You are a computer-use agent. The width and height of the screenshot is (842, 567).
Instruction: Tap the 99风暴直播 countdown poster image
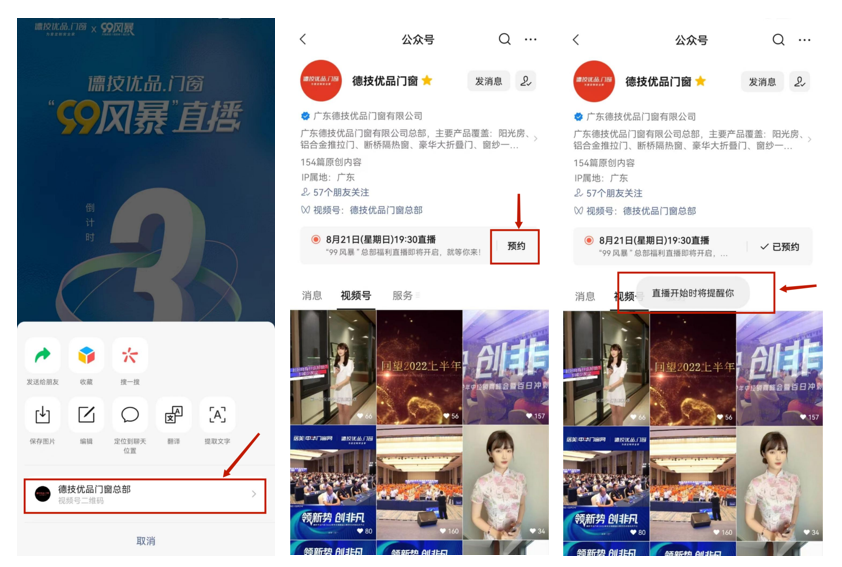146,170
